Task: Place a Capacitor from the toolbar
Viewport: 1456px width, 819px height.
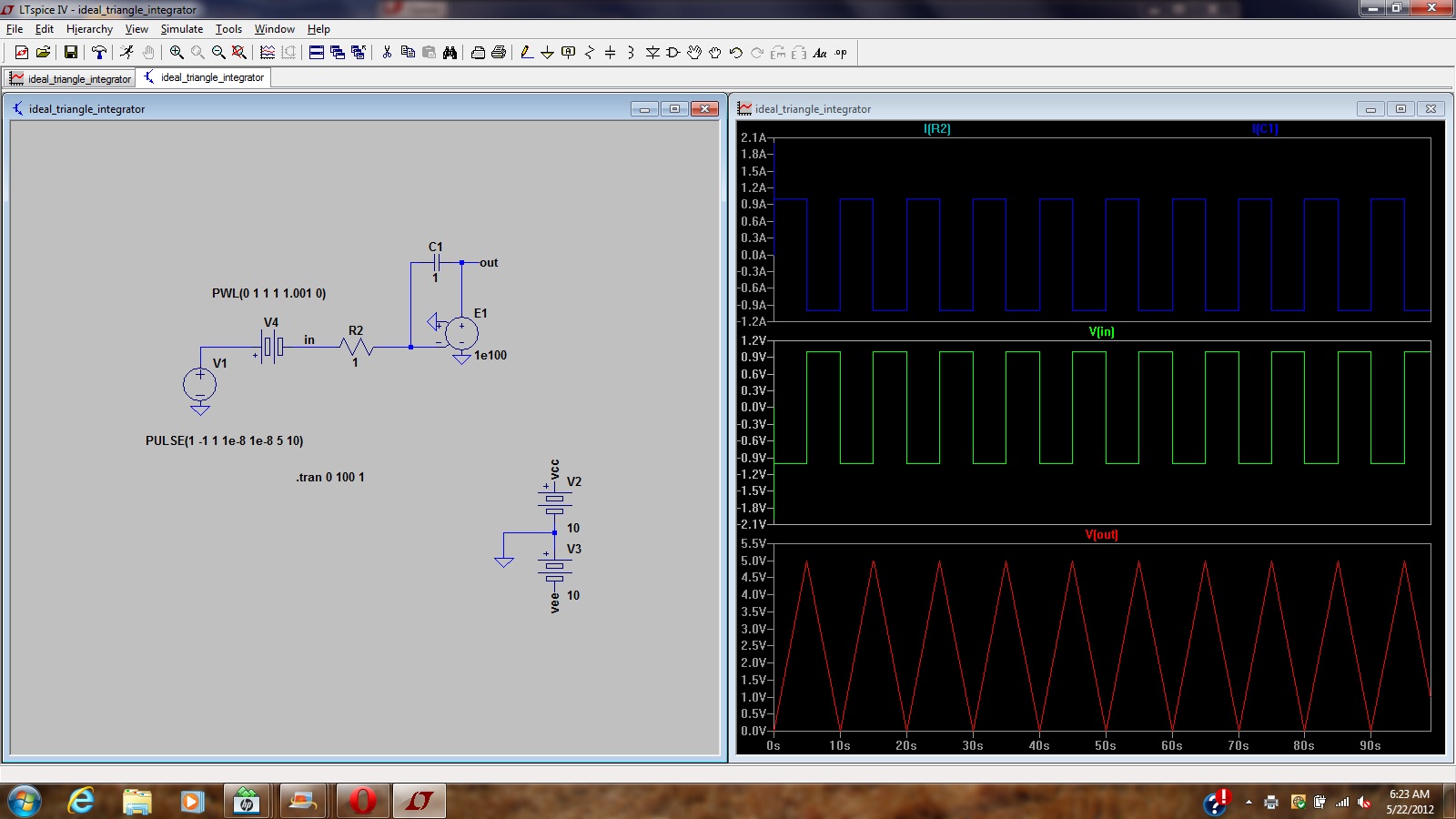Action: [611, 53]
